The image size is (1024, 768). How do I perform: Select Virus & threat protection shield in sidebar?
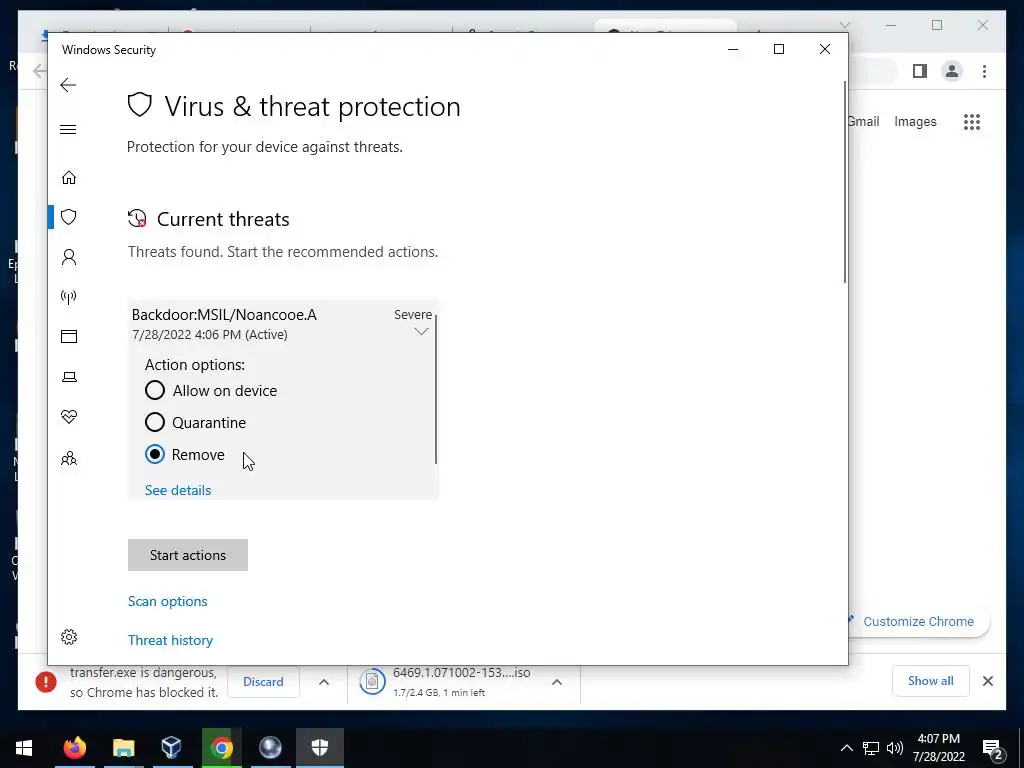pyautogui.click(x=69, y=217)
